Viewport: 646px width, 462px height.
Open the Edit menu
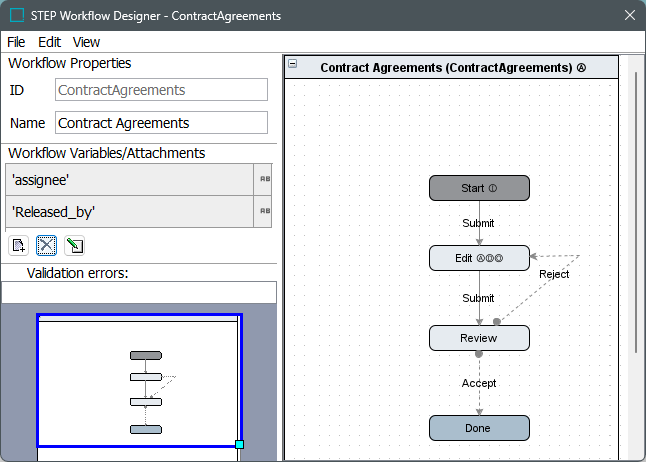(50, 42)
